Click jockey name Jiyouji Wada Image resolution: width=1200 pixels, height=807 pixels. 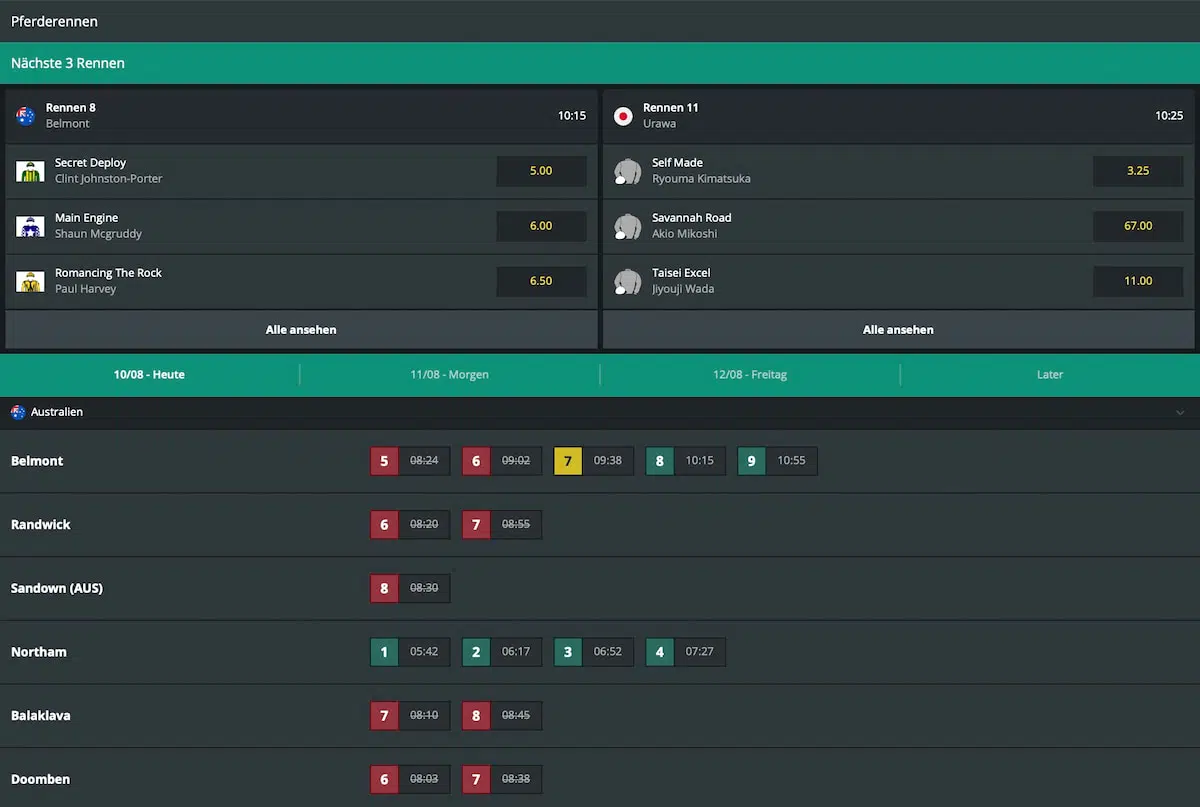tap(683, 289)
